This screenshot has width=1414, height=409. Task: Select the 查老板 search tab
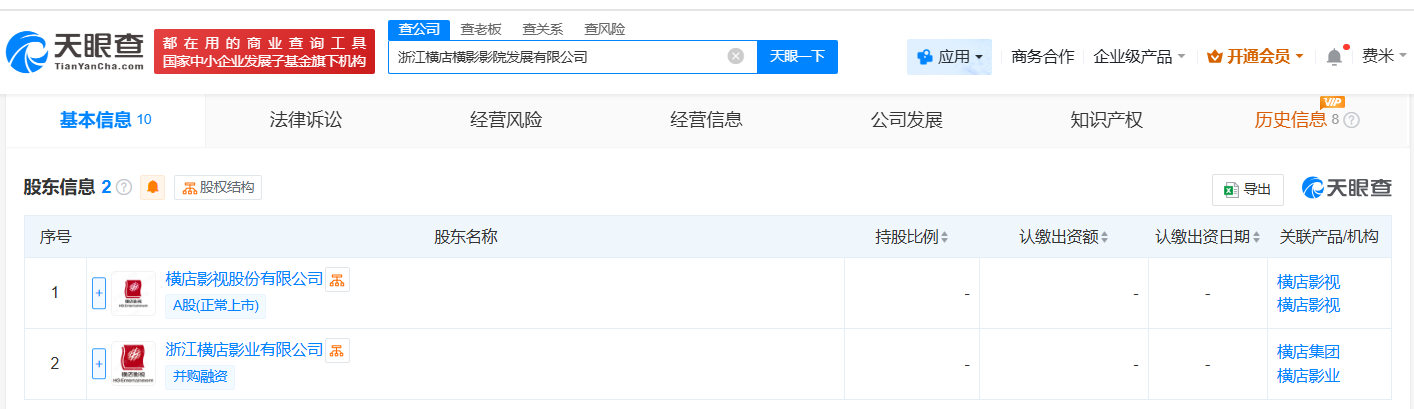[481, 29]
